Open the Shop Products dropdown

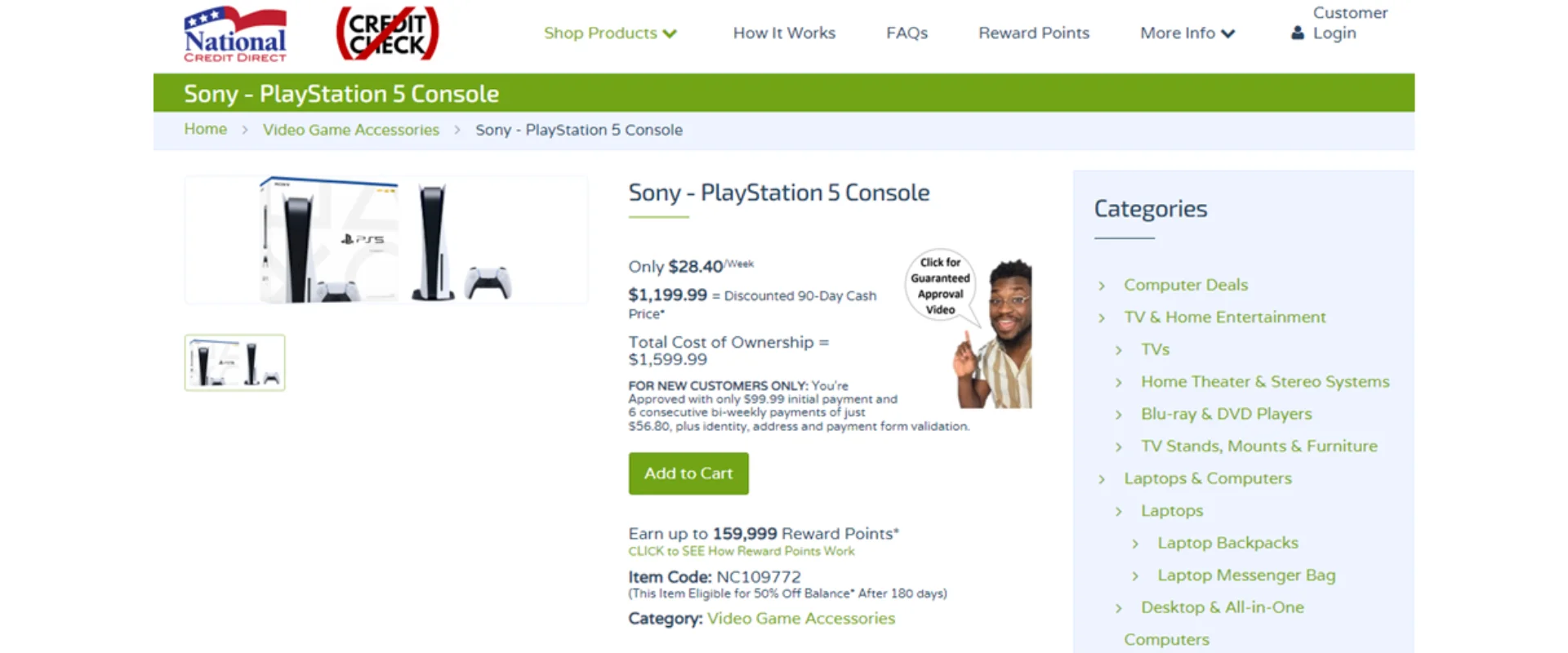[611, 33]
